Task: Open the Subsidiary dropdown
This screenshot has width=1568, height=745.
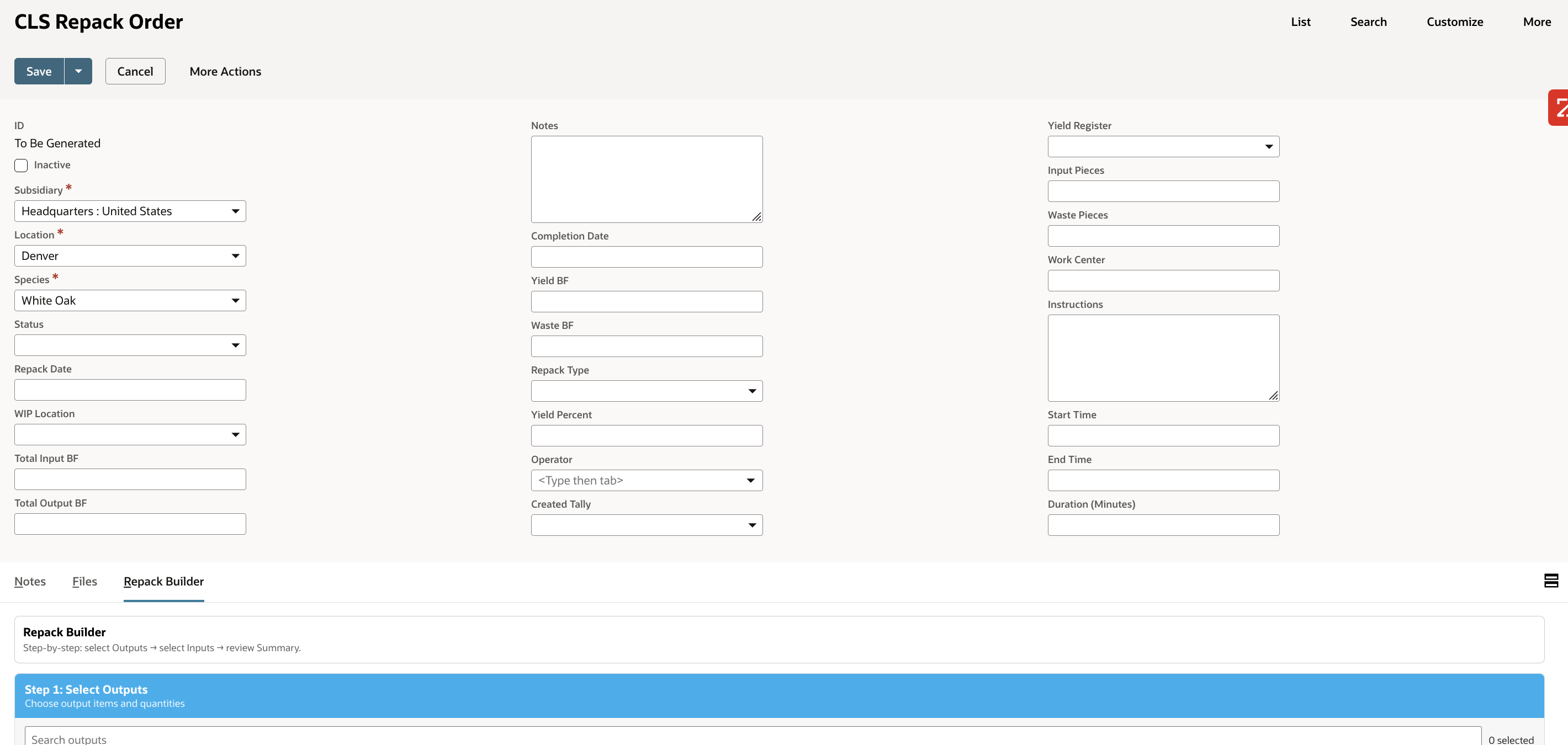Action: 130,211
